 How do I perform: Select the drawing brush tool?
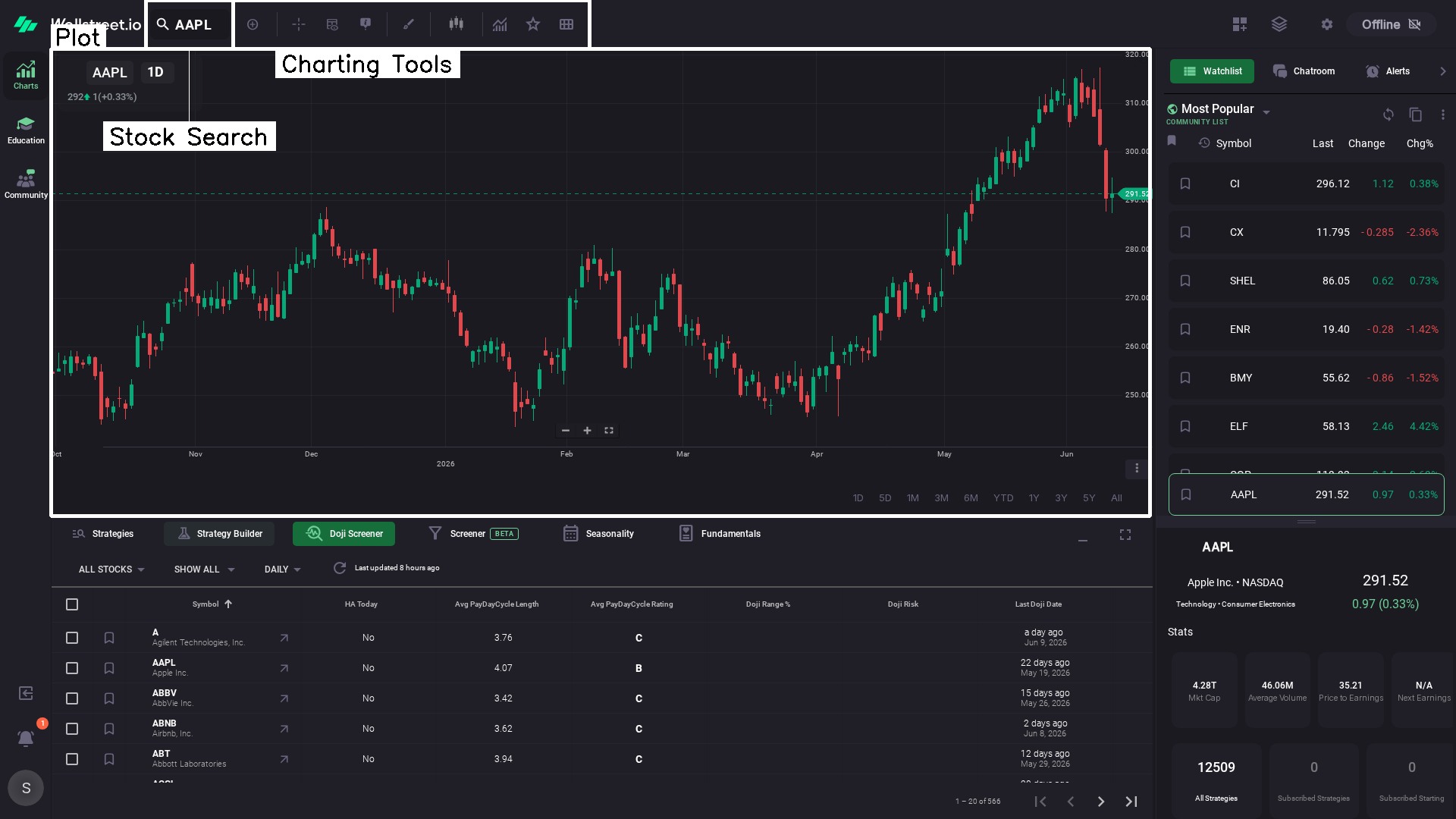(409, 24)
